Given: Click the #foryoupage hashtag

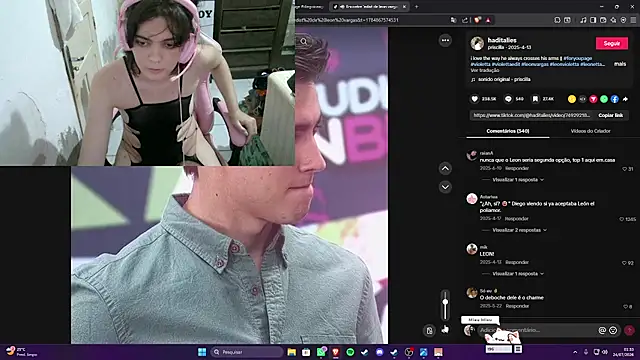Looking at the screenshot, I should pyautogui.click(x=578, y=58).
